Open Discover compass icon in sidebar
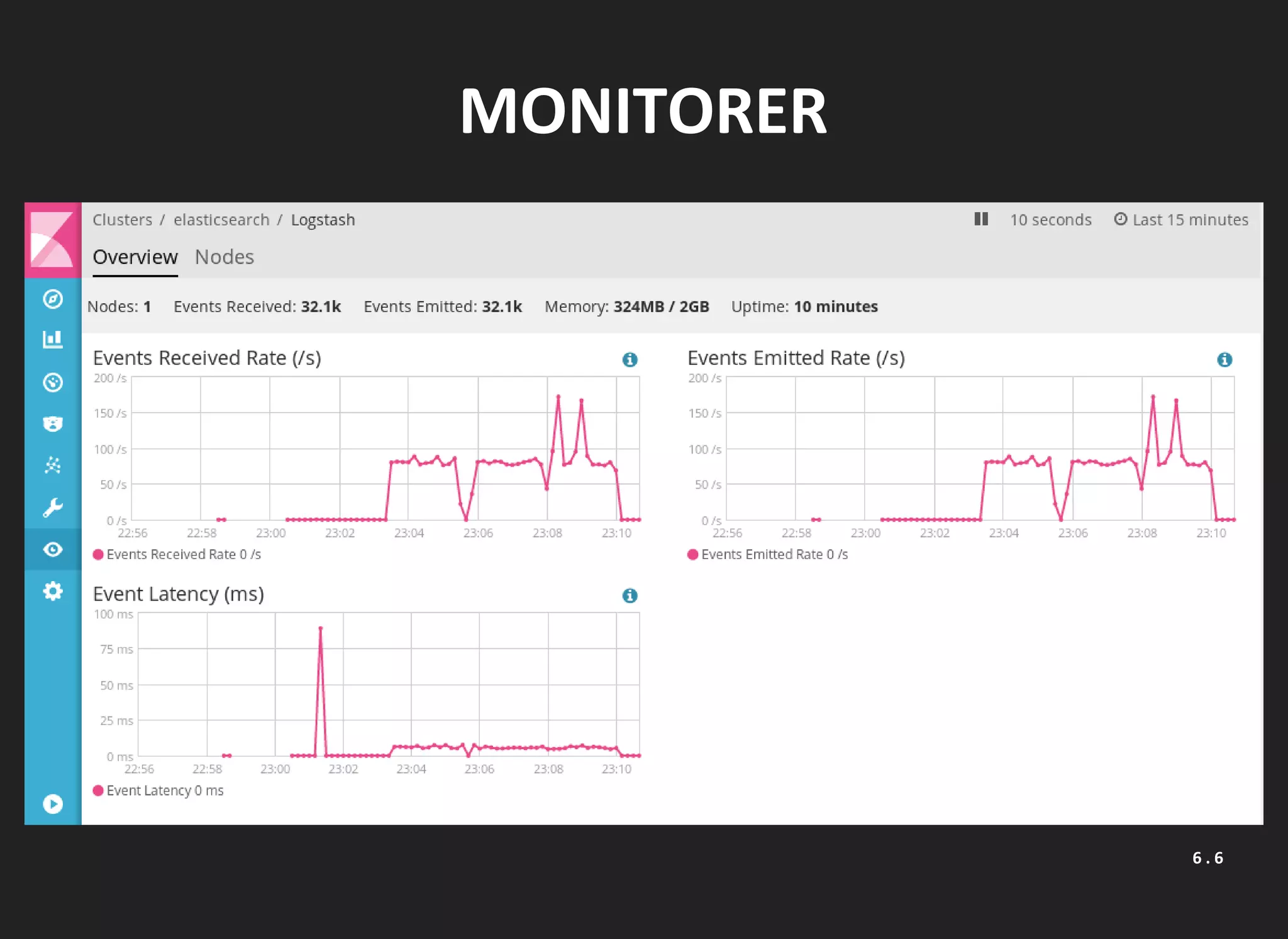Image resolution: width=1288 pixels, height=939 pixels. 53,299
